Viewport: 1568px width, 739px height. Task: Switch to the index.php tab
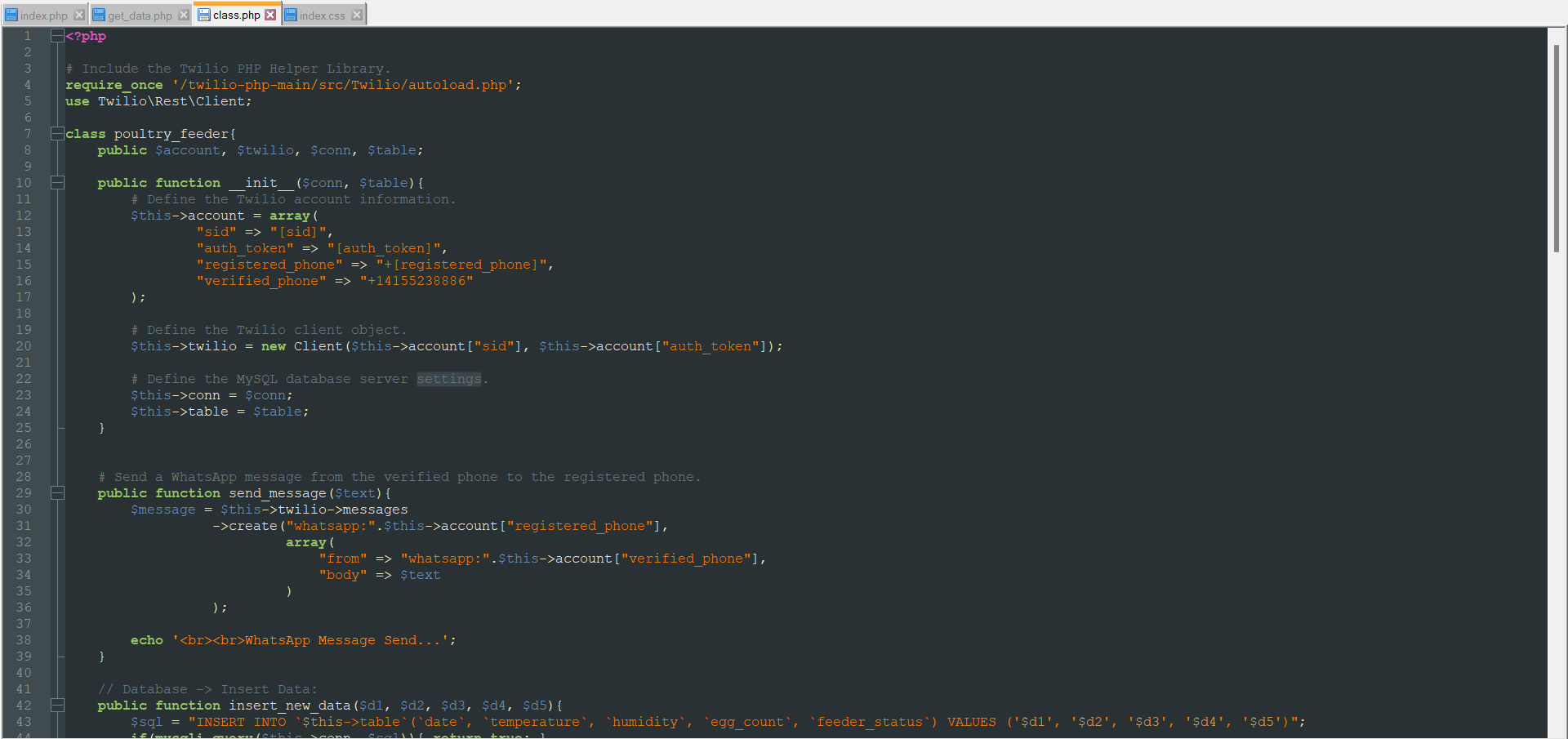point(42,15)
